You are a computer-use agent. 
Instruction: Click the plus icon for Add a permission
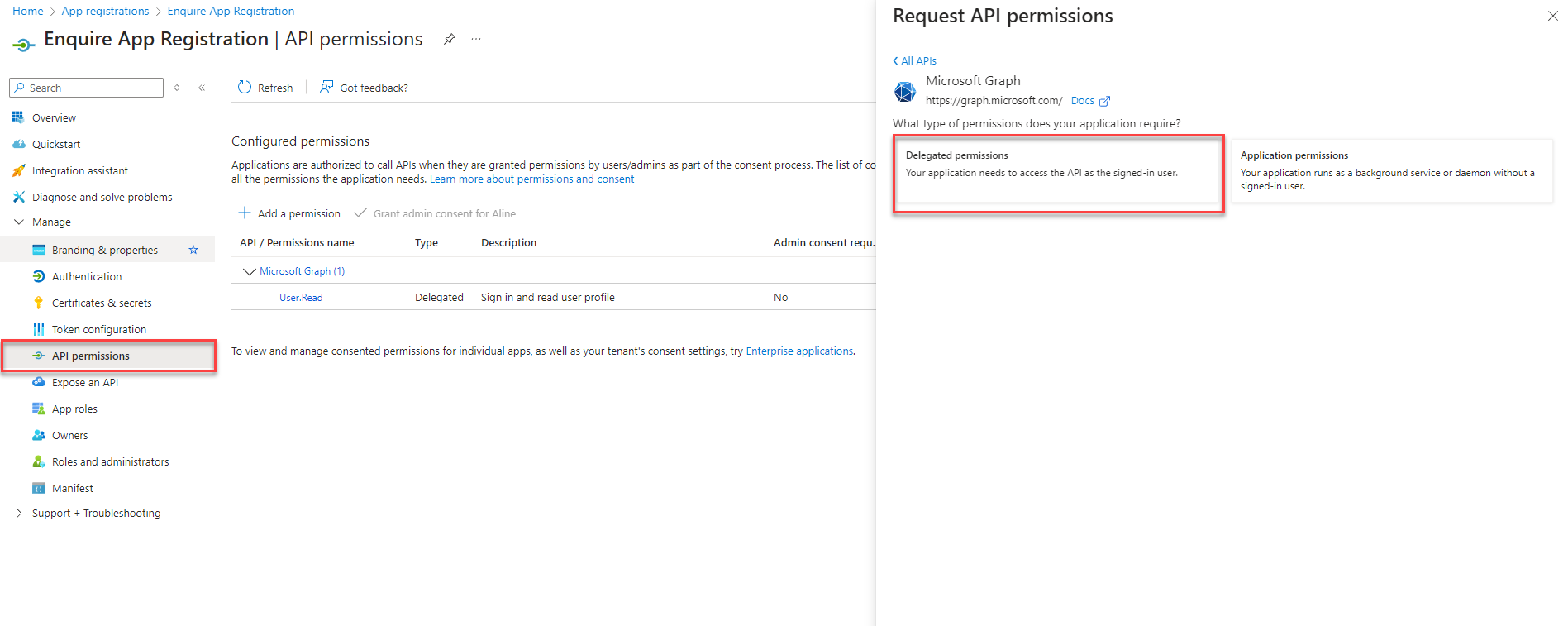[x=245, y=213]
